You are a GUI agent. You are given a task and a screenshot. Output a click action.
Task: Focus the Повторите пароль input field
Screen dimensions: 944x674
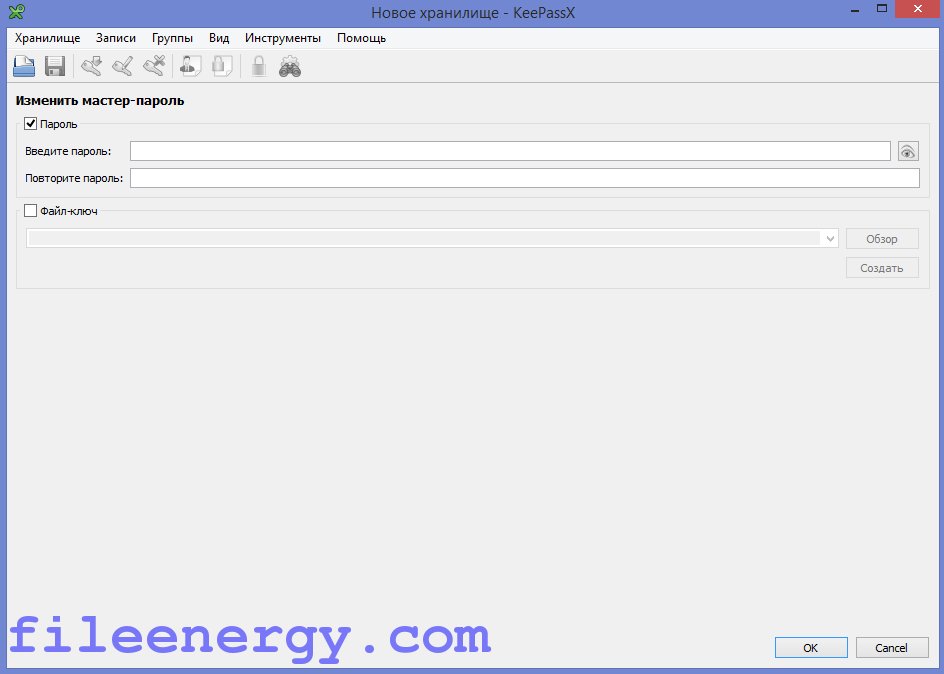pyautogui.click(x=524, y=178)
